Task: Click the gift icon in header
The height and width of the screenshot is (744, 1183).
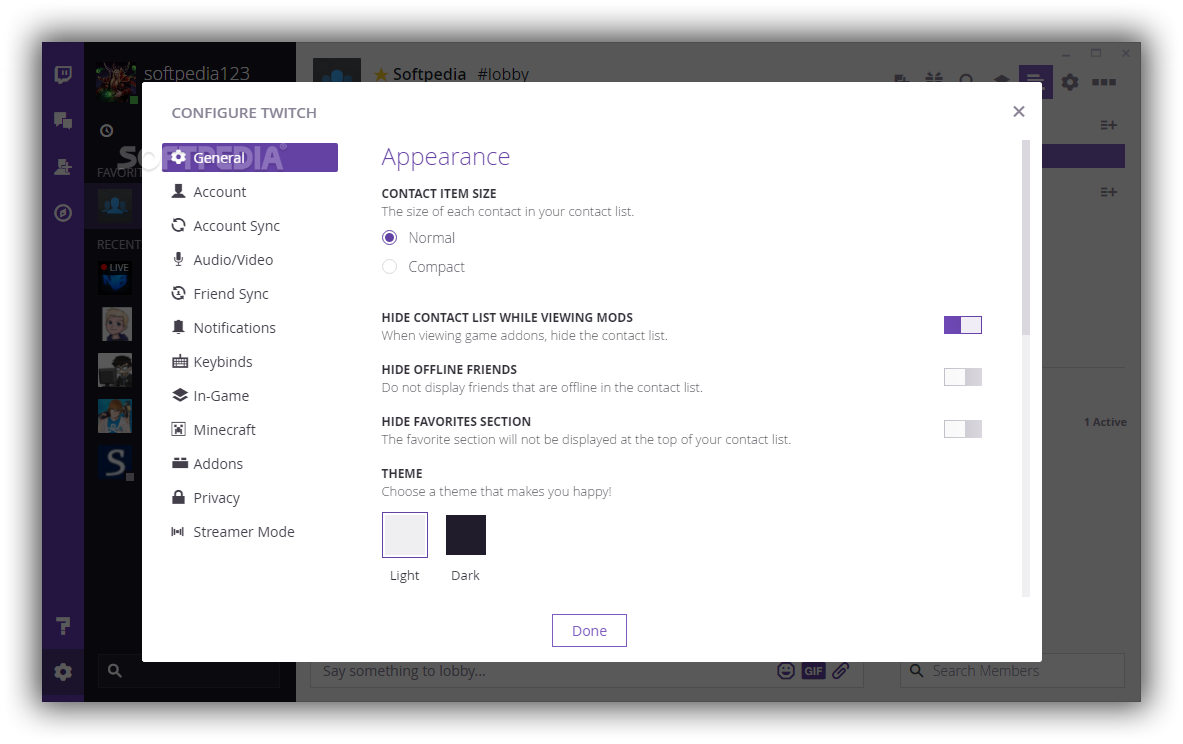Action: pos(934,79)
